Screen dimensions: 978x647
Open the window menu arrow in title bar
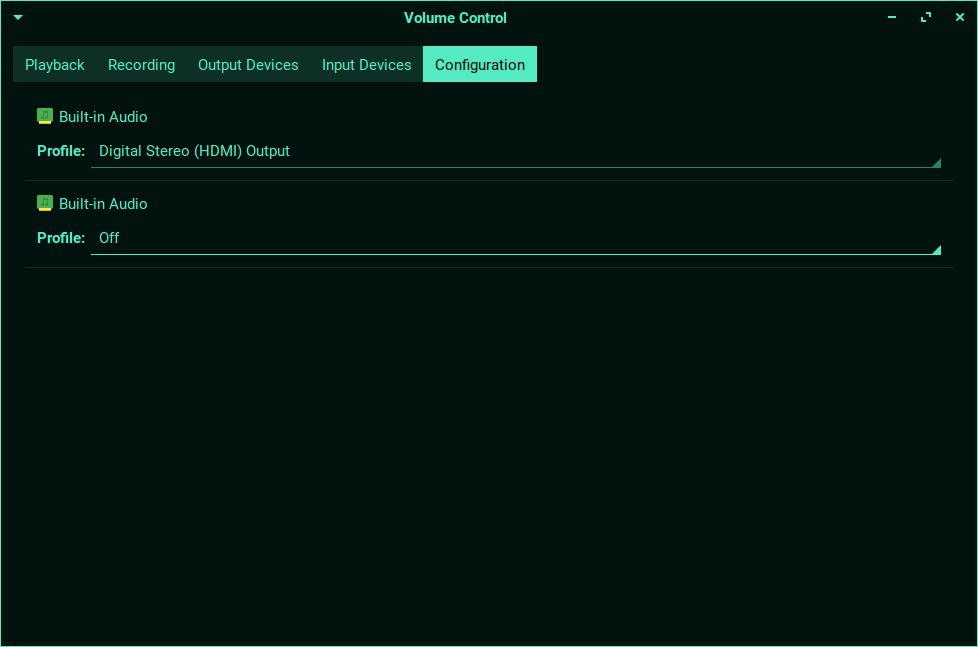click(x=18, y=18)
